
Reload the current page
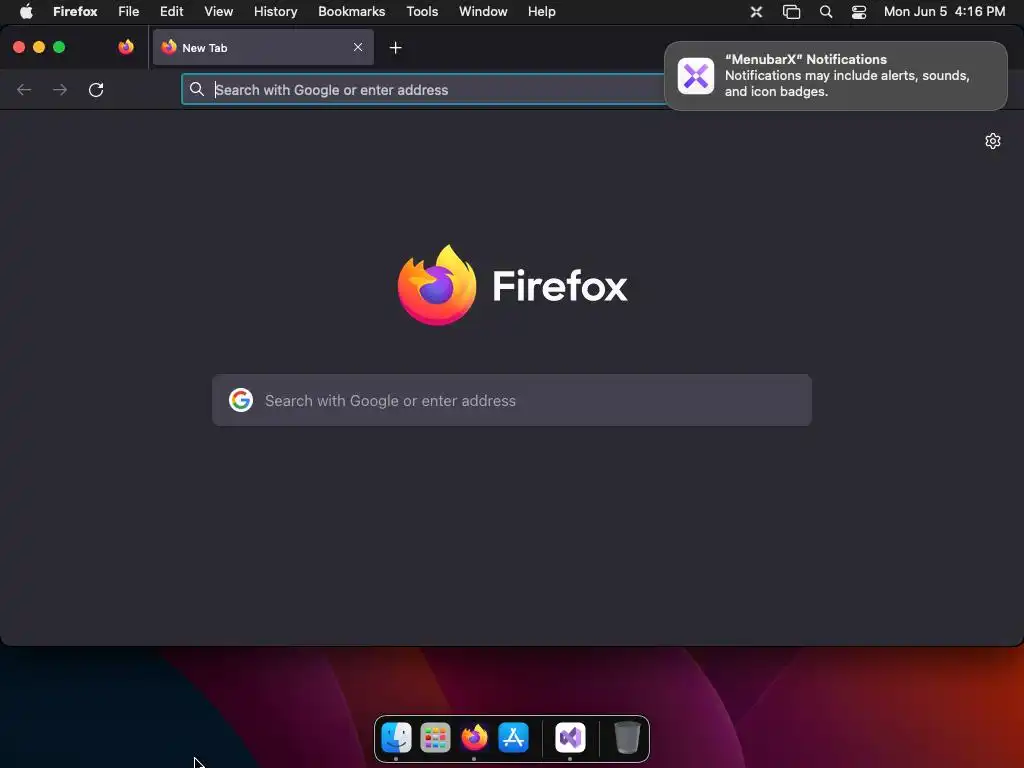[x=96, y=89]
